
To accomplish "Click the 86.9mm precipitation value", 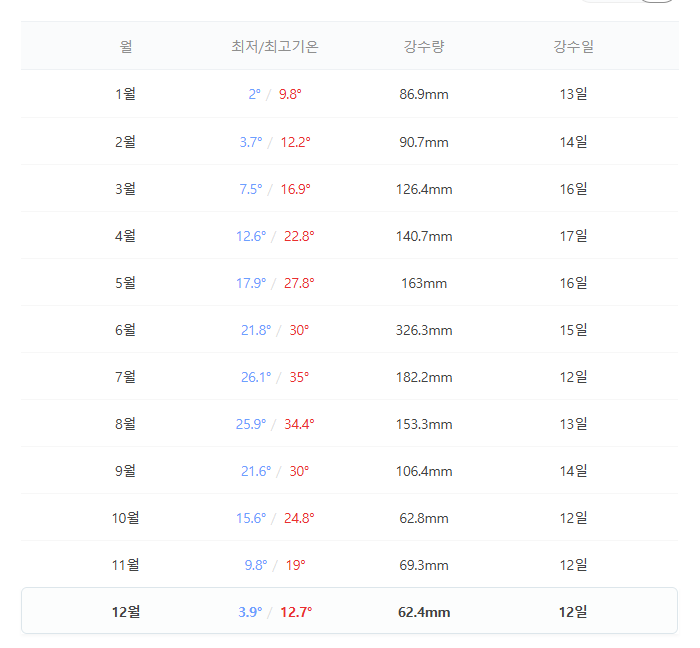I will [x=424, y=94].
